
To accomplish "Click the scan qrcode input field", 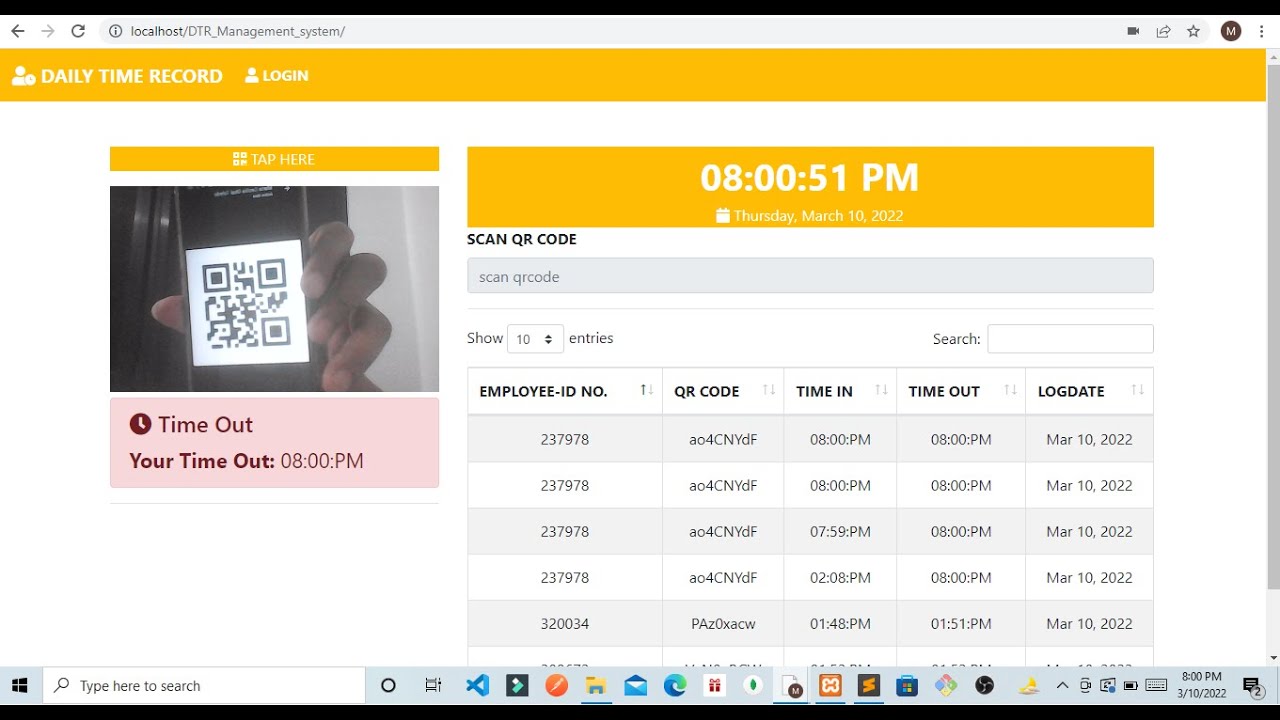I will tap(810, 276).
